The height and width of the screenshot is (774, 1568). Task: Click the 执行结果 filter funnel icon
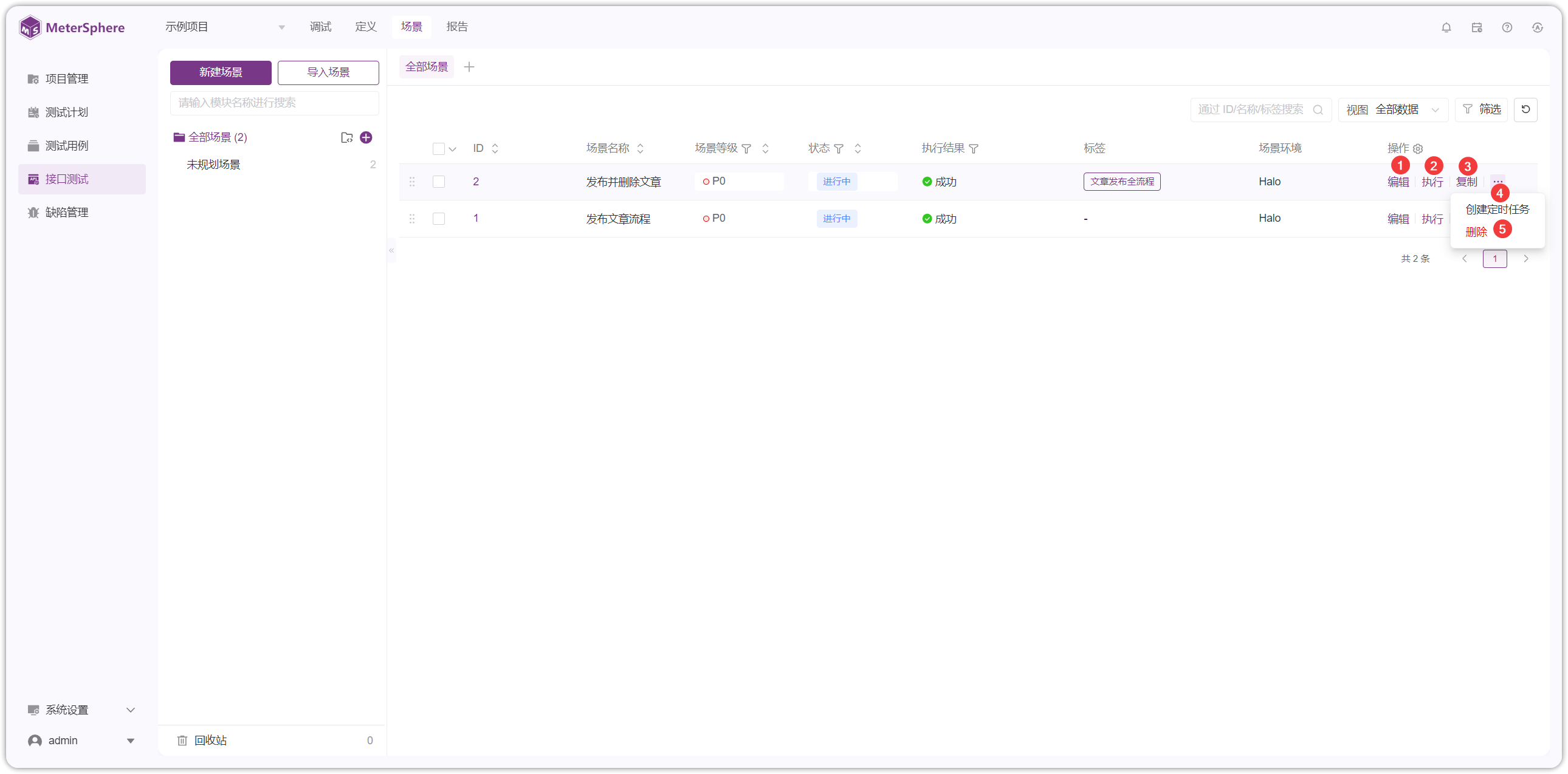(974, 148)
